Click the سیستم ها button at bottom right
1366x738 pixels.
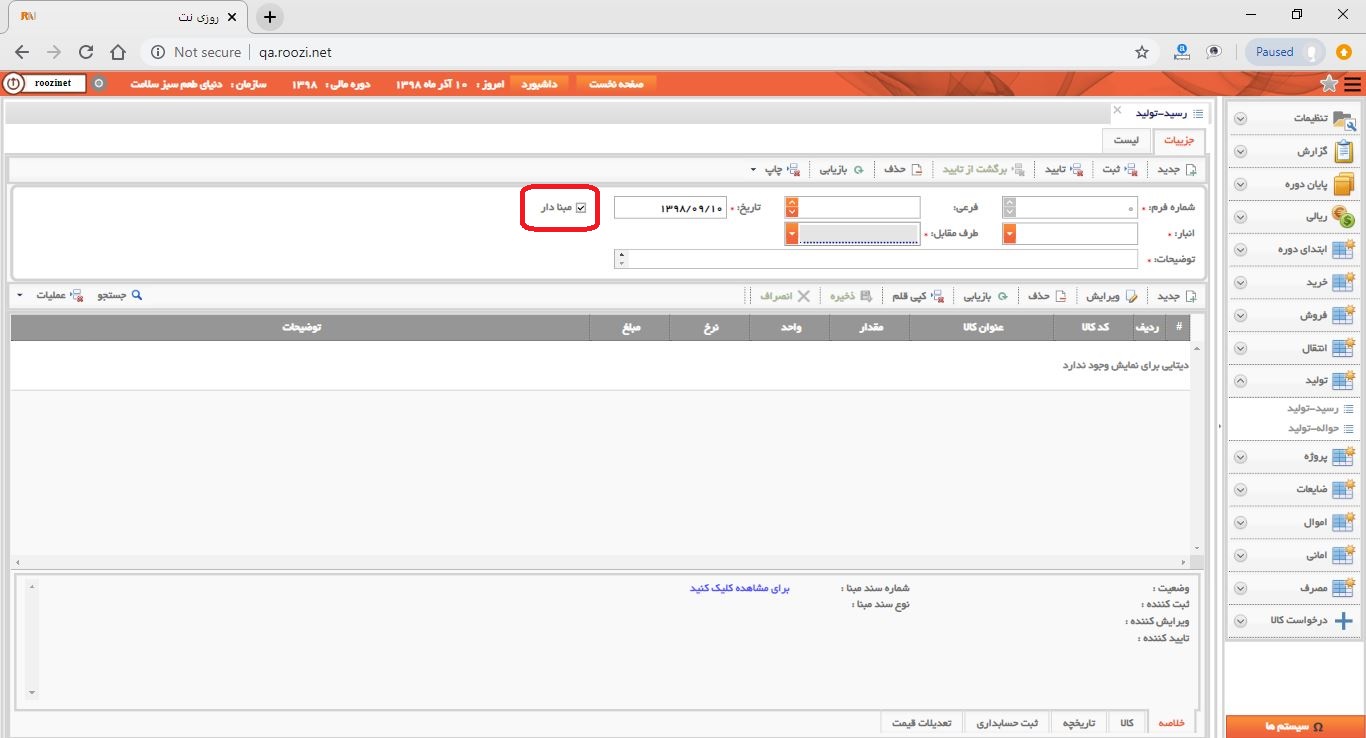point(1295,726)
